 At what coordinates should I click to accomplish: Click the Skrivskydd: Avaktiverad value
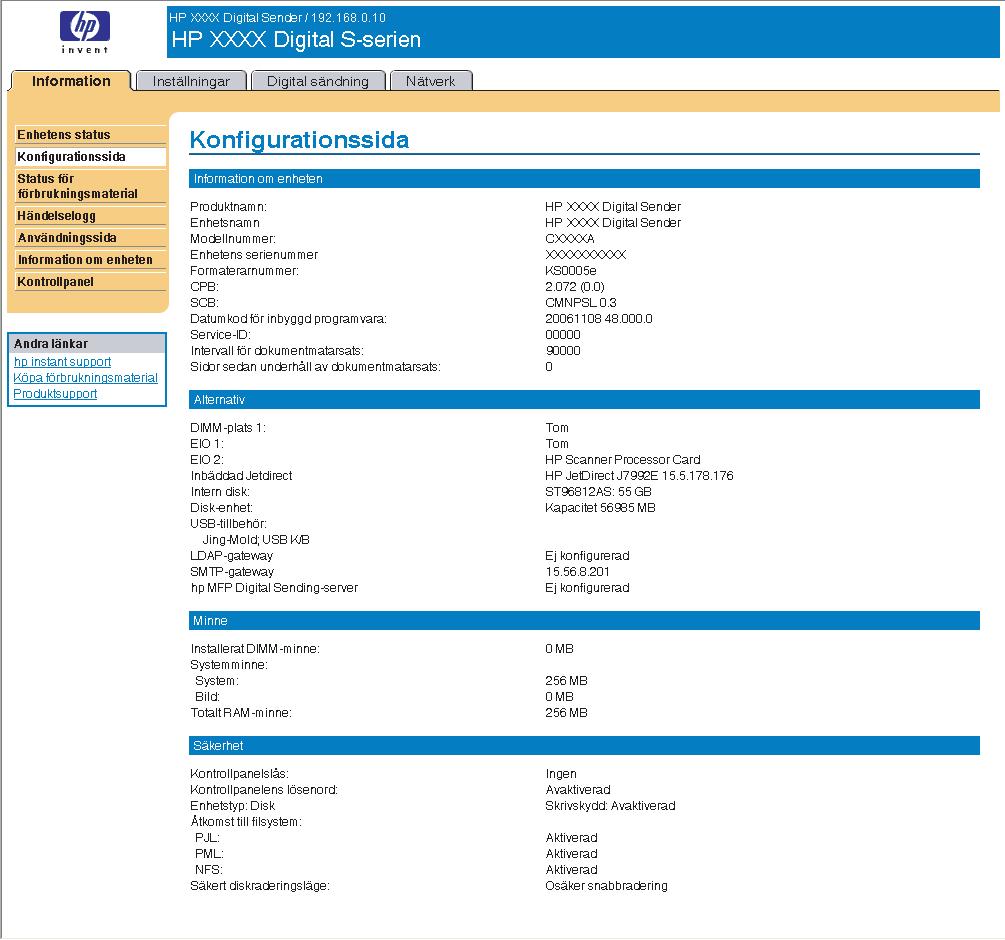[610, 805]
